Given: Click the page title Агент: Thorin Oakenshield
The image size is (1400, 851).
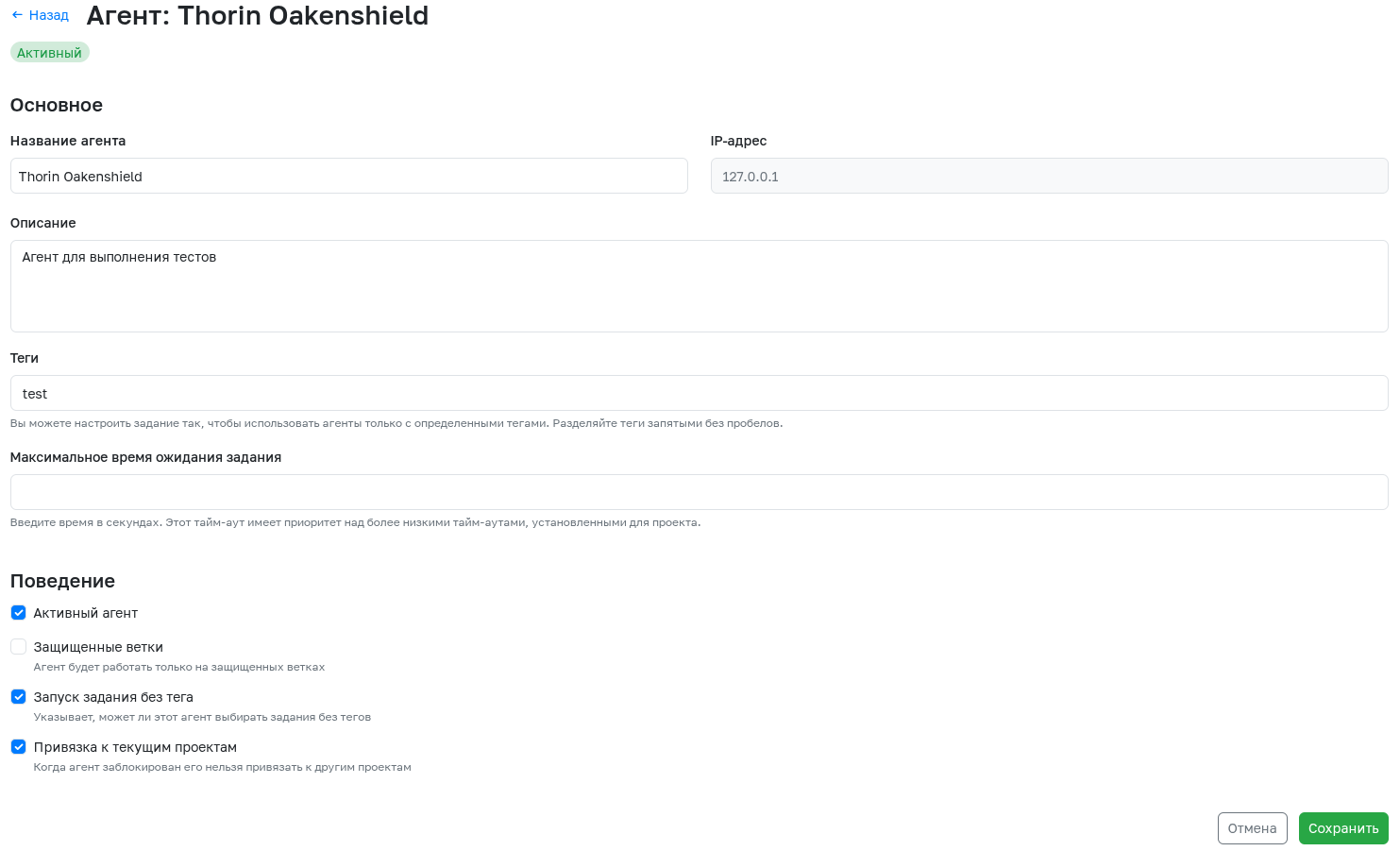Looking at the screenshot, I should tap(257, 16).
